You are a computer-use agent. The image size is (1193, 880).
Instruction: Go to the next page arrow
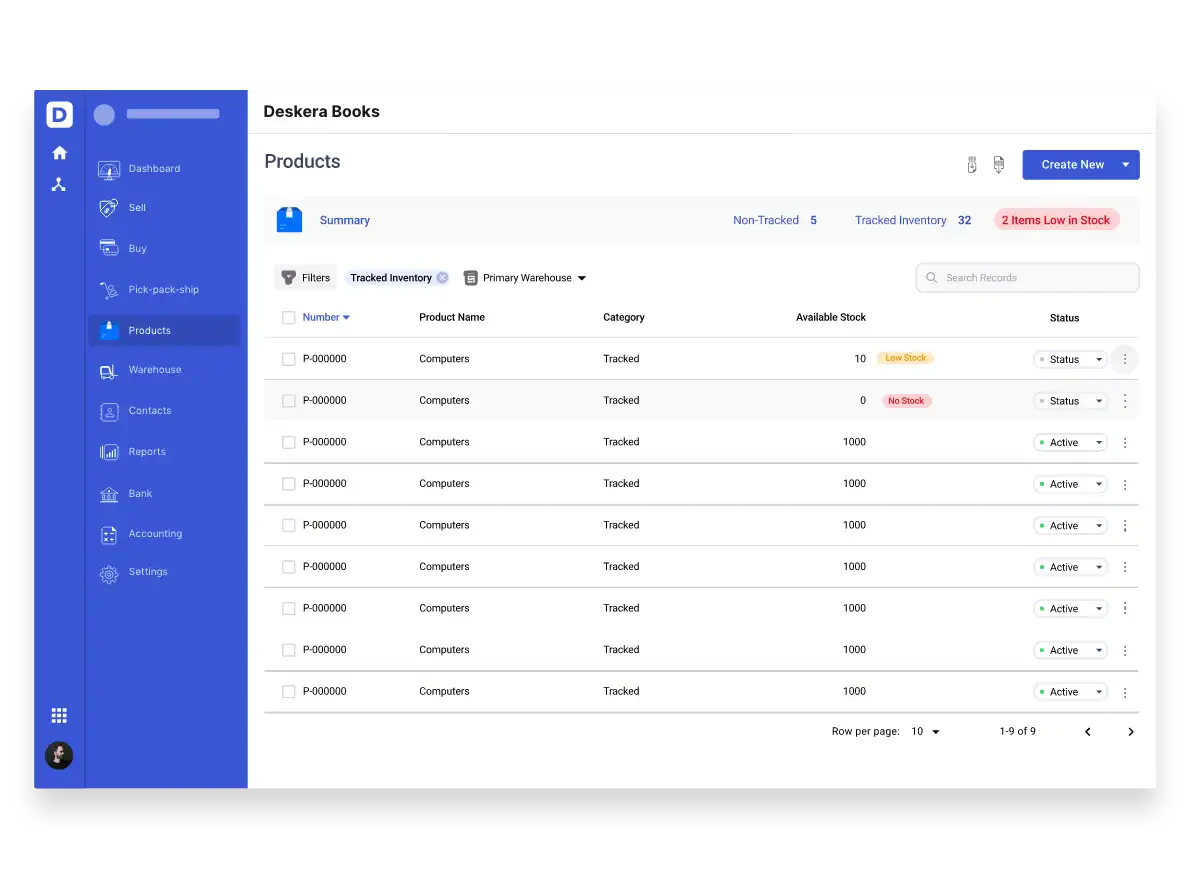click(x=1131, y=732)
